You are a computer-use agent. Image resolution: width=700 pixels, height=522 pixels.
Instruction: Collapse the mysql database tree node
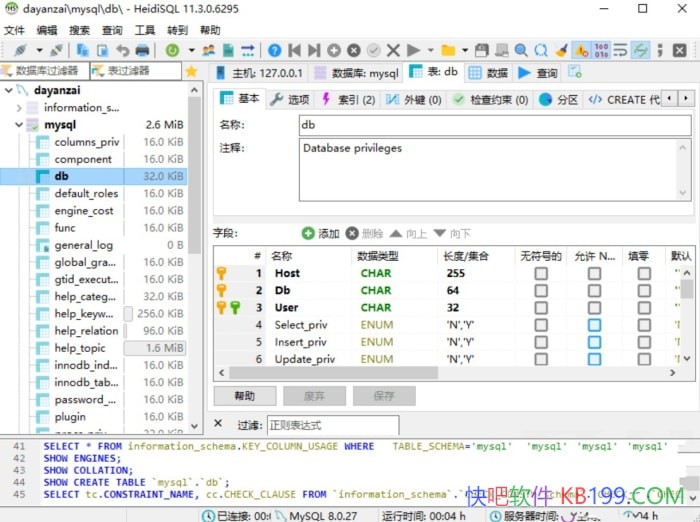pos(21,125)
